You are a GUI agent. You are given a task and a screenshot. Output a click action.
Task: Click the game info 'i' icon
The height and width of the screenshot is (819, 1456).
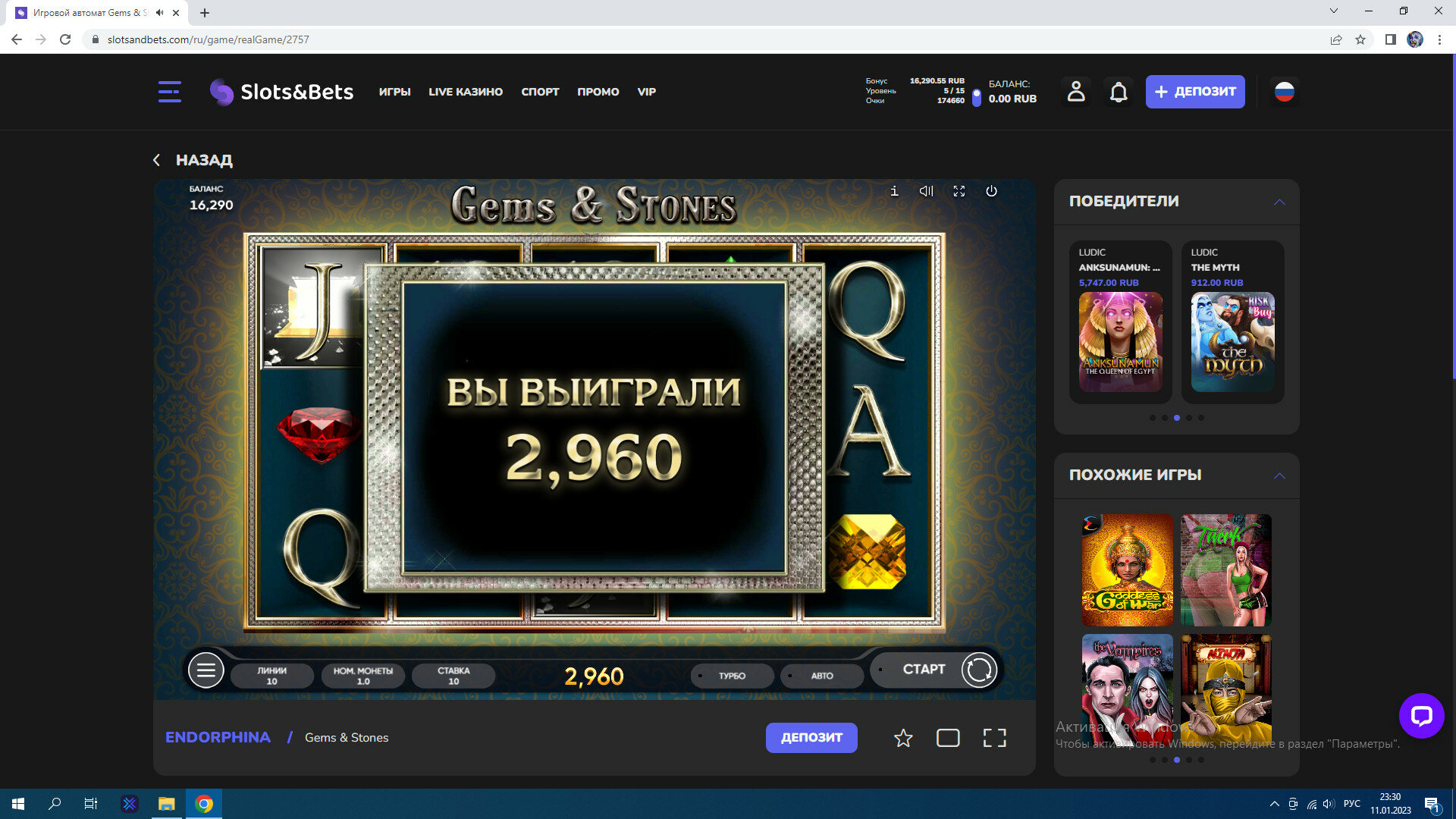894,191
